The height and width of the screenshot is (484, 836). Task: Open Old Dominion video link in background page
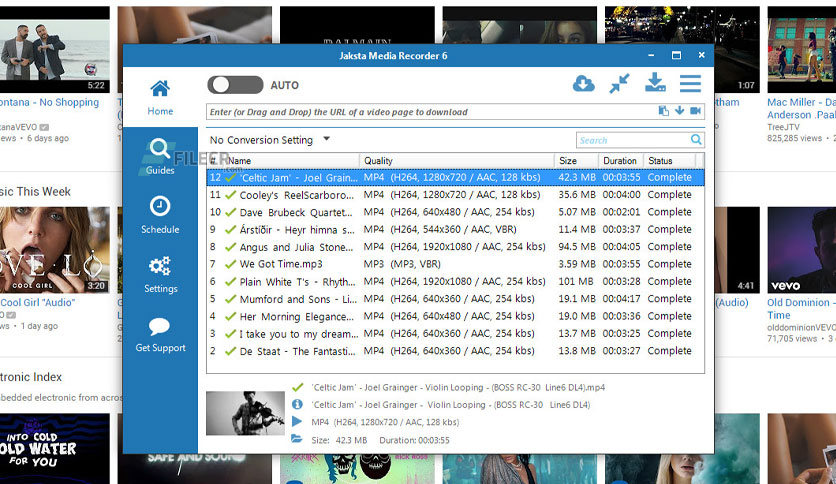[x=801, y=309]
